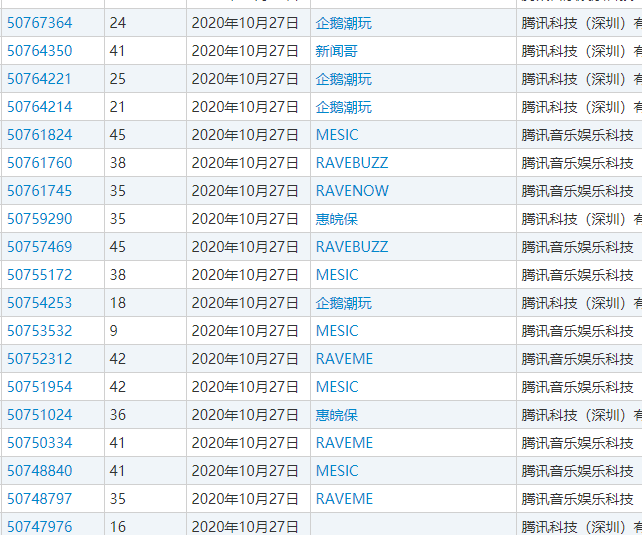The image size is (642, 535).
Task: Click RAVEBUZZ trademark in row 50757469
Action: pos(352,247)
